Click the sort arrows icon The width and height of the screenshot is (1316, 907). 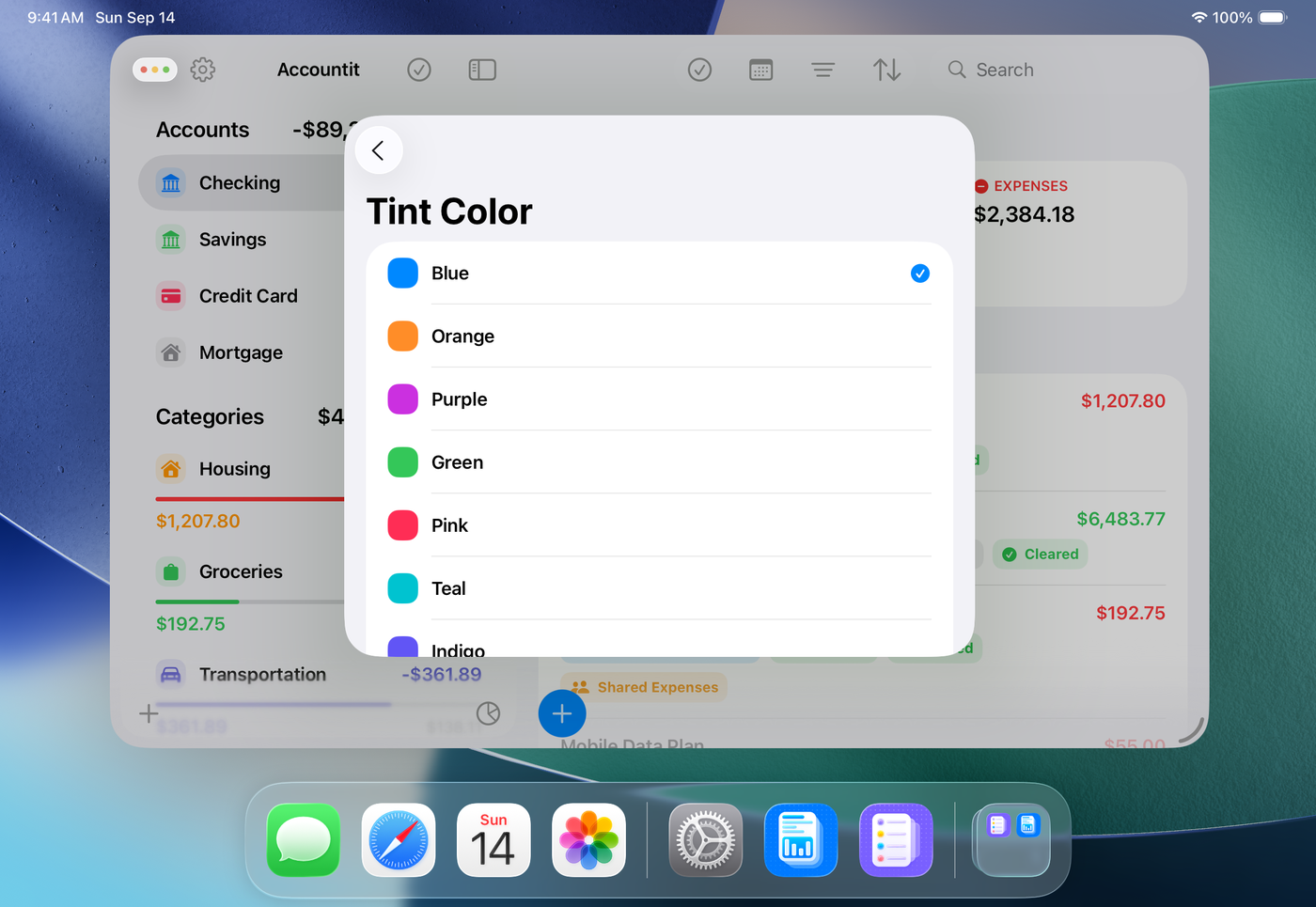[x=886, y=70]
